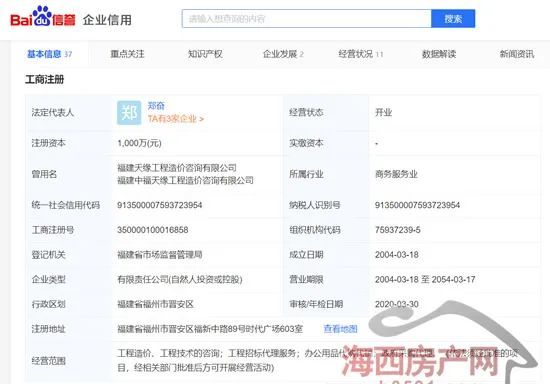Go to the 新闻资讯 tab
Image resolution: width=550 pixels, height=384 pixels.
tap(517, 54)
